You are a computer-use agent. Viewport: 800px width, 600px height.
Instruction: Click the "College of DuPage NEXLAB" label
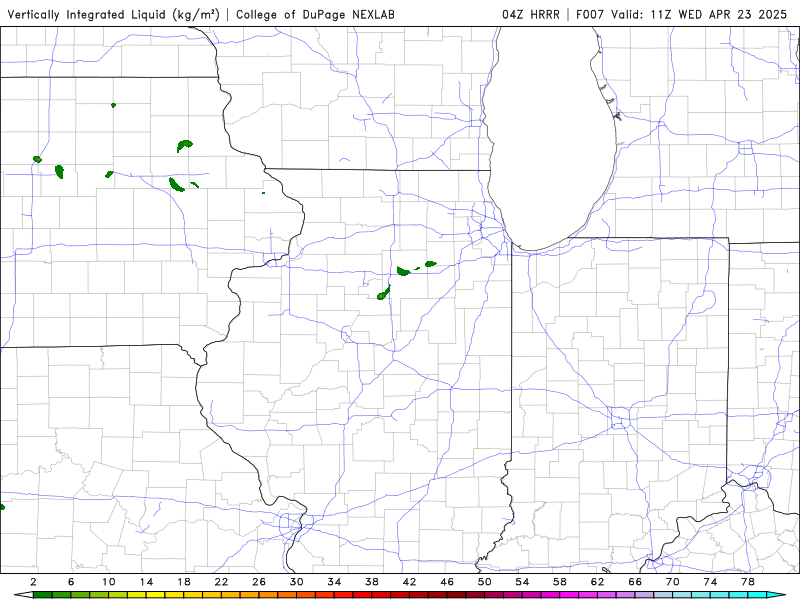[x=315, y=14]
